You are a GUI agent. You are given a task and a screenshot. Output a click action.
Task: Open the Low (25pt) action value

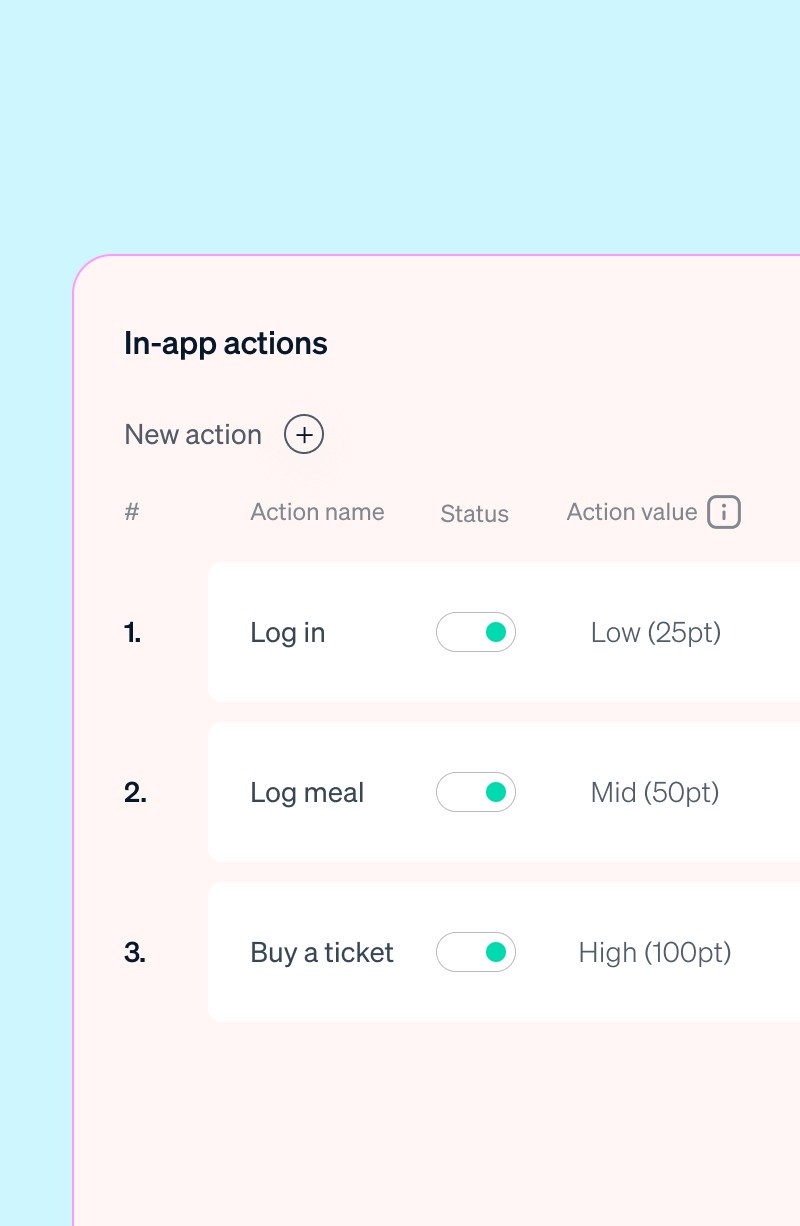coord(656,633)
